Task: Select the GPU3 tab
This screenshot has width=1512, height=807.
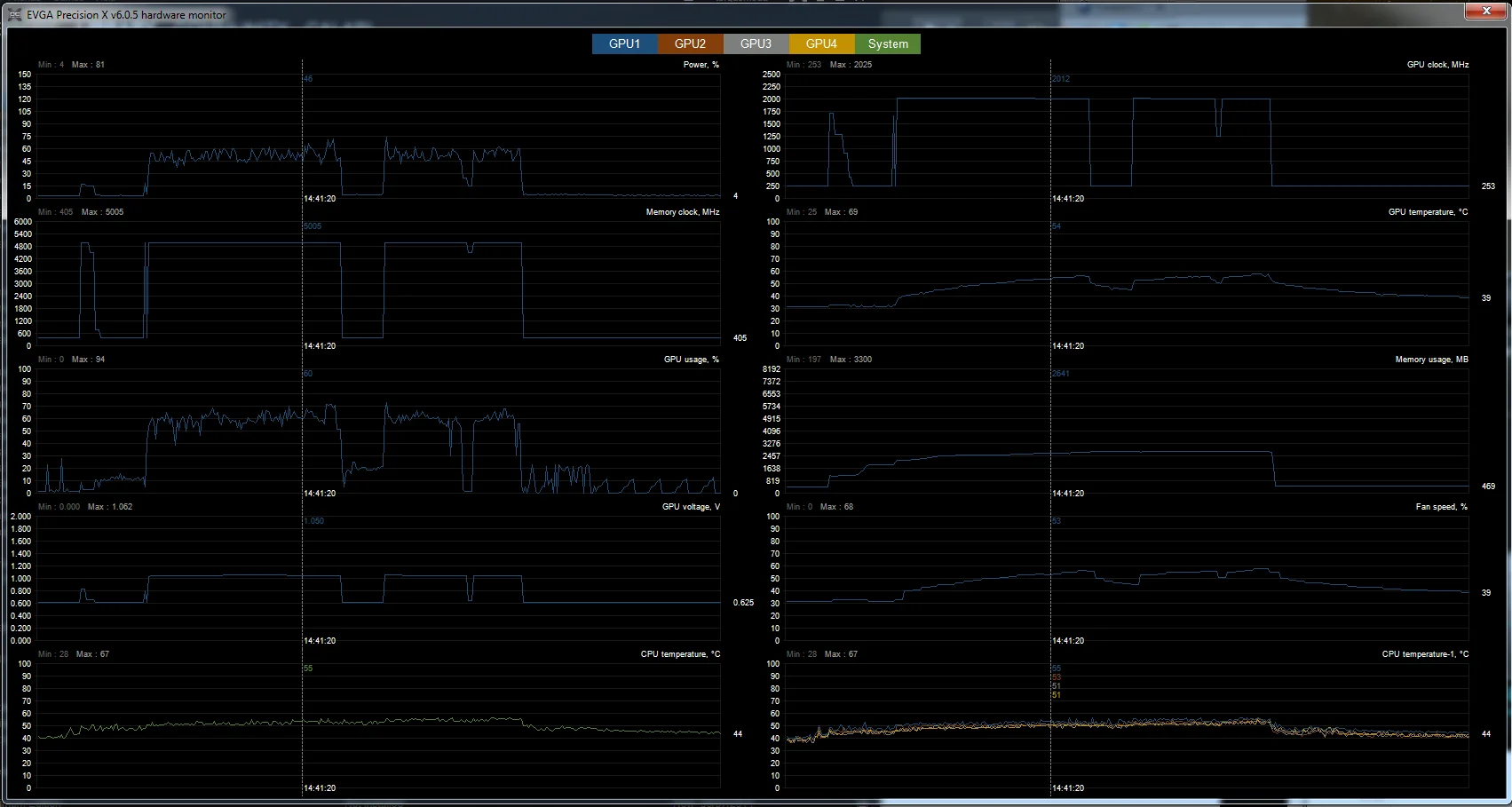Action: [x=756, y=44]
